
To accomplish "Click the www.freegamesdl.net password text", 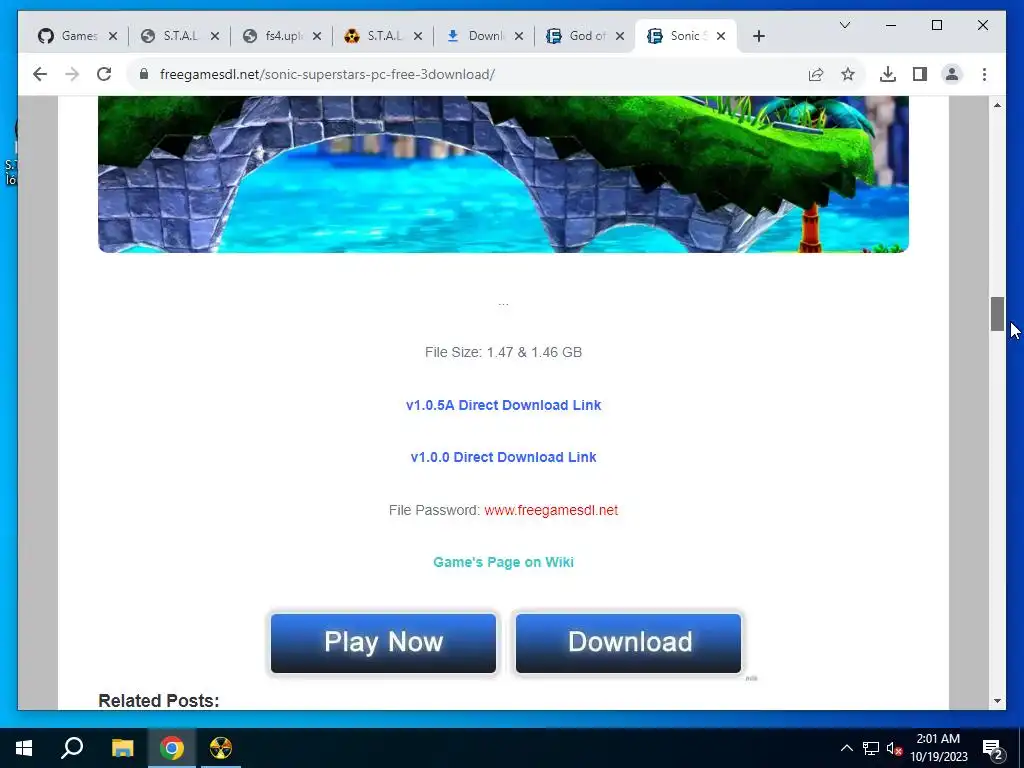I will coord(551,510).
